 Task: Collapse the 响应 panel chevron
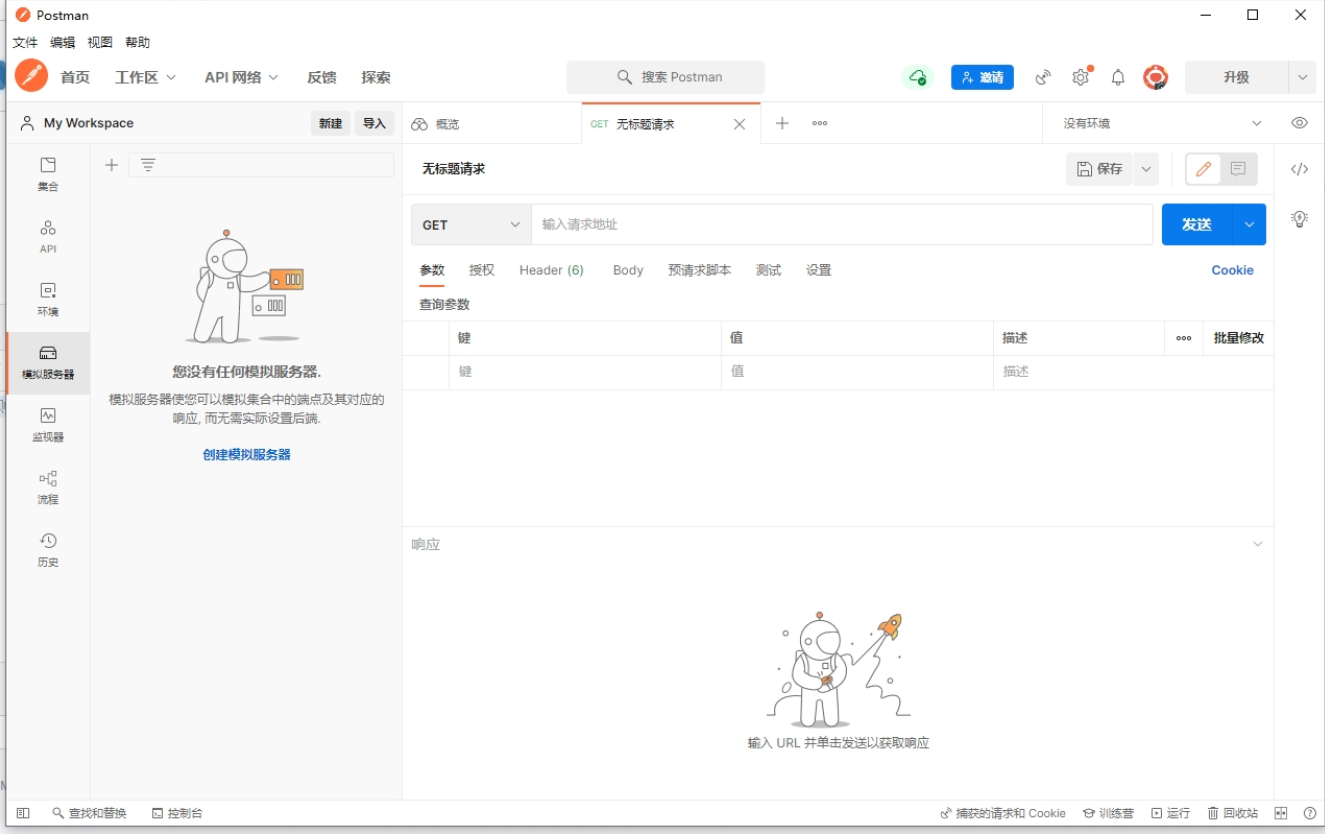(1257, 544)
